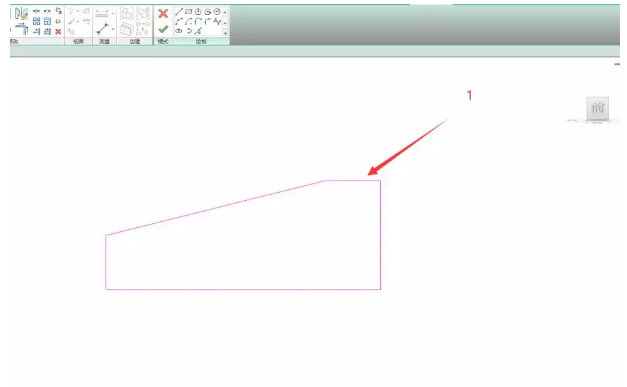Select the Circumscribed Polygon draw tool
627x387 pixels.
[207, 12]
